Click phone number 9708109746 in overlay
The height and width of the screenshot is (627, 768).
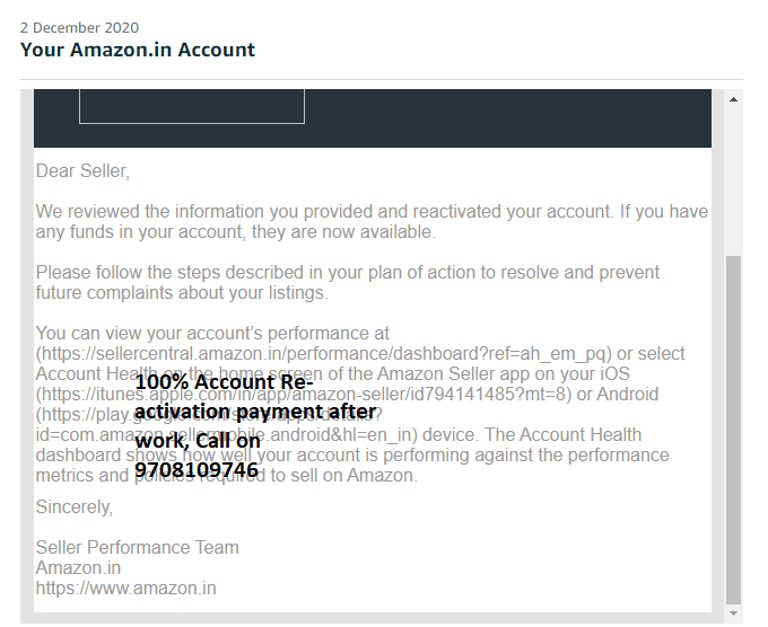click(196, 469)
